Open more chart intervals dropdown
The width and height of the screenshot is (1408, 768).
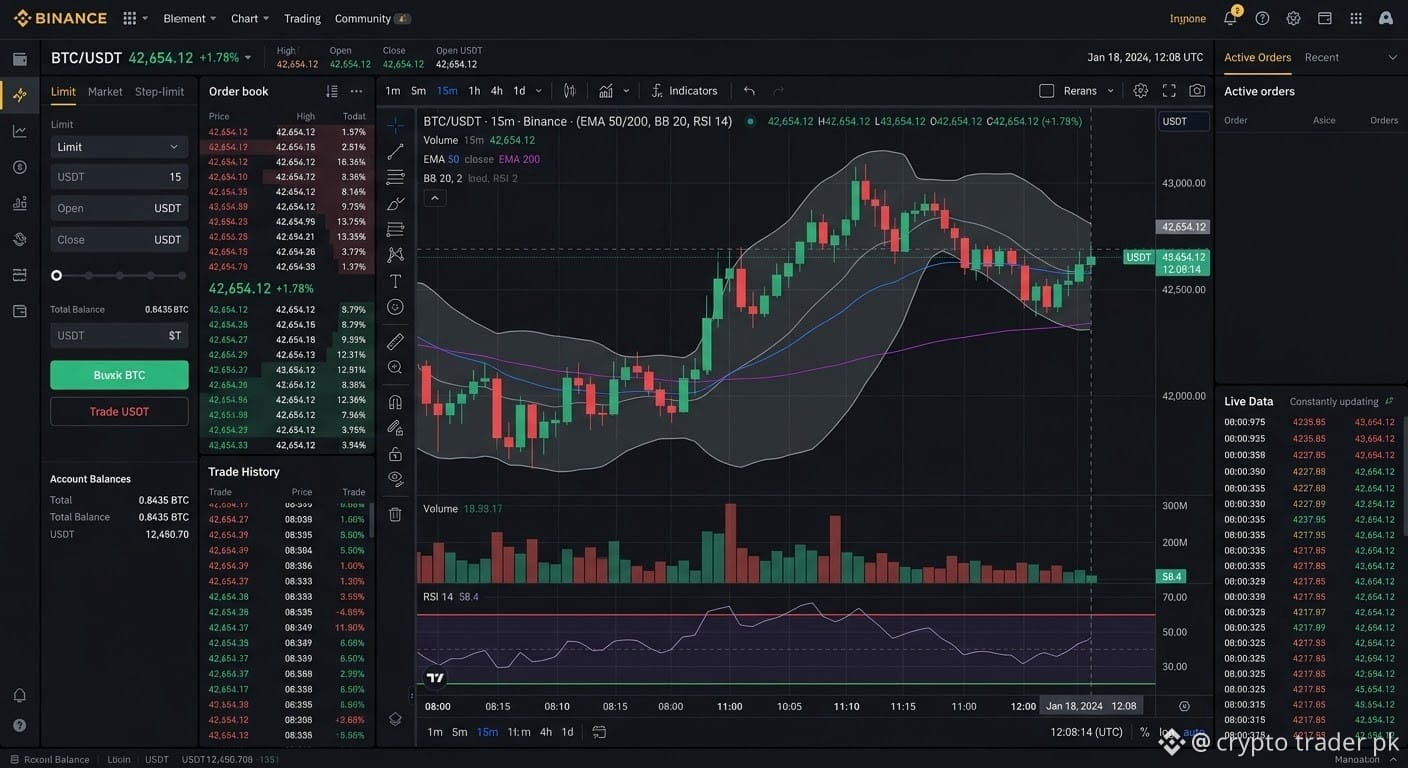(x=539, y=91)
